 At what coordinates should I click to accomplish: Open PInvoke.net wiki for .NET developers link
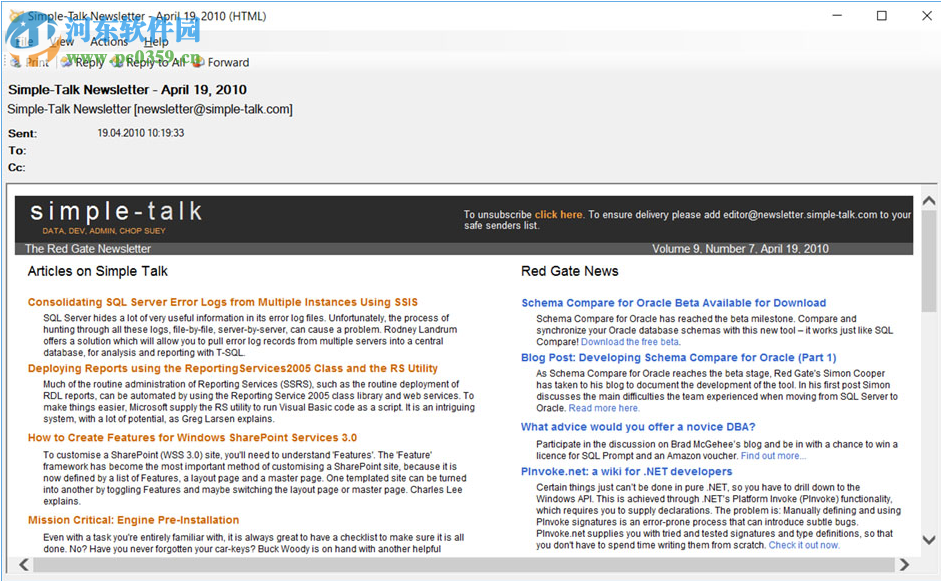(x=627, y=471)
